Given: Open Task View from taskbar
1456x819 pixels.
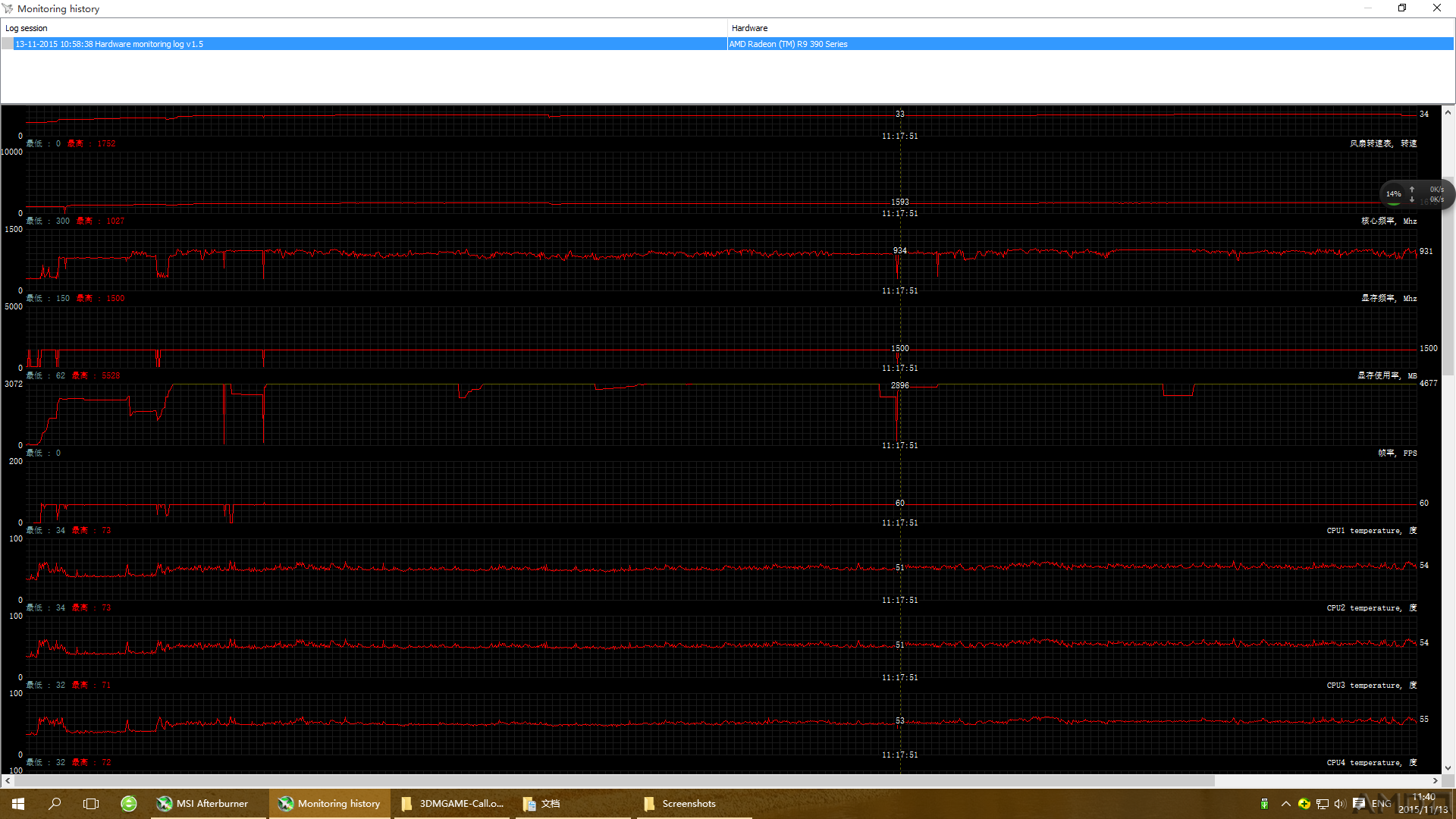Looking at the screenshot, I should [x=91, y=804].
